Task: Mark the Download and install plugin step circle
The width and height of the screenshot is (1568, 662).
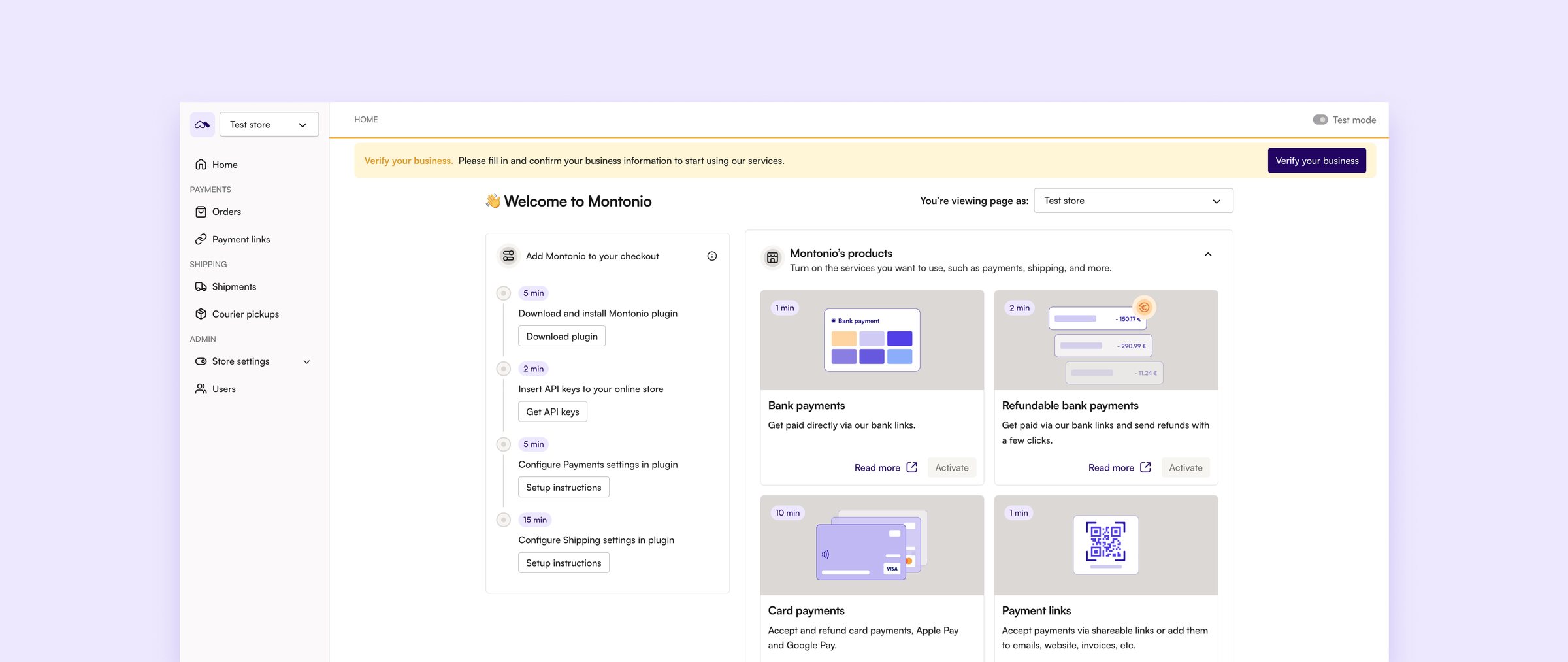Action: tap(503, 293)
